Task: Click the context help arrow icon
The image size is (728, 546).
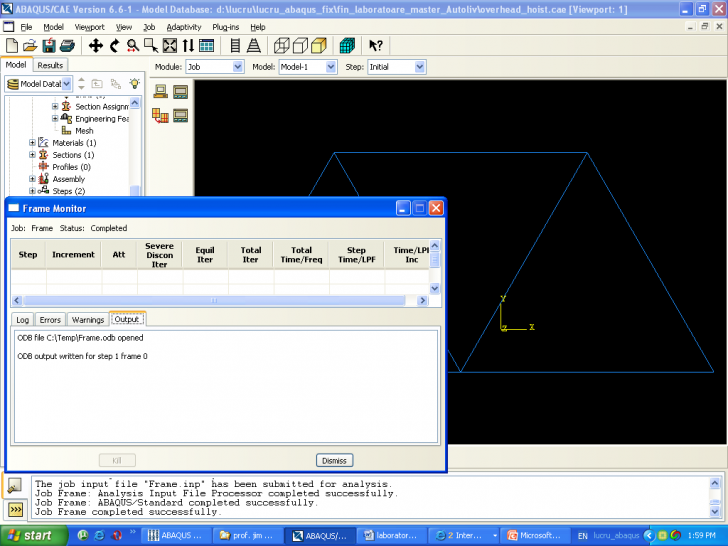Action: pos(376,46)
